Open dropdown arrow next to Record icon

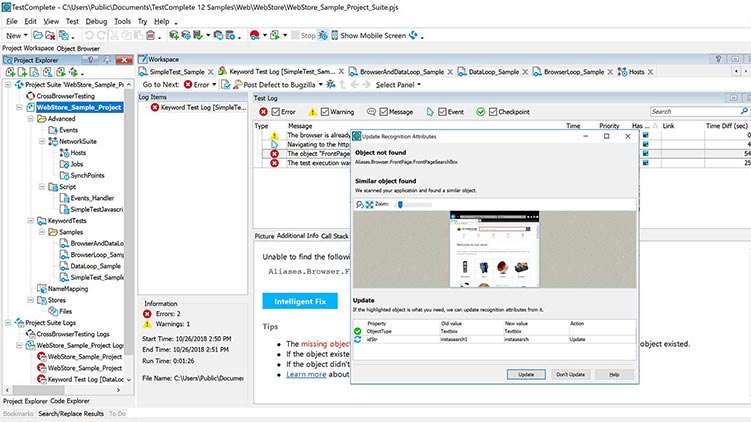coord(264,35)
